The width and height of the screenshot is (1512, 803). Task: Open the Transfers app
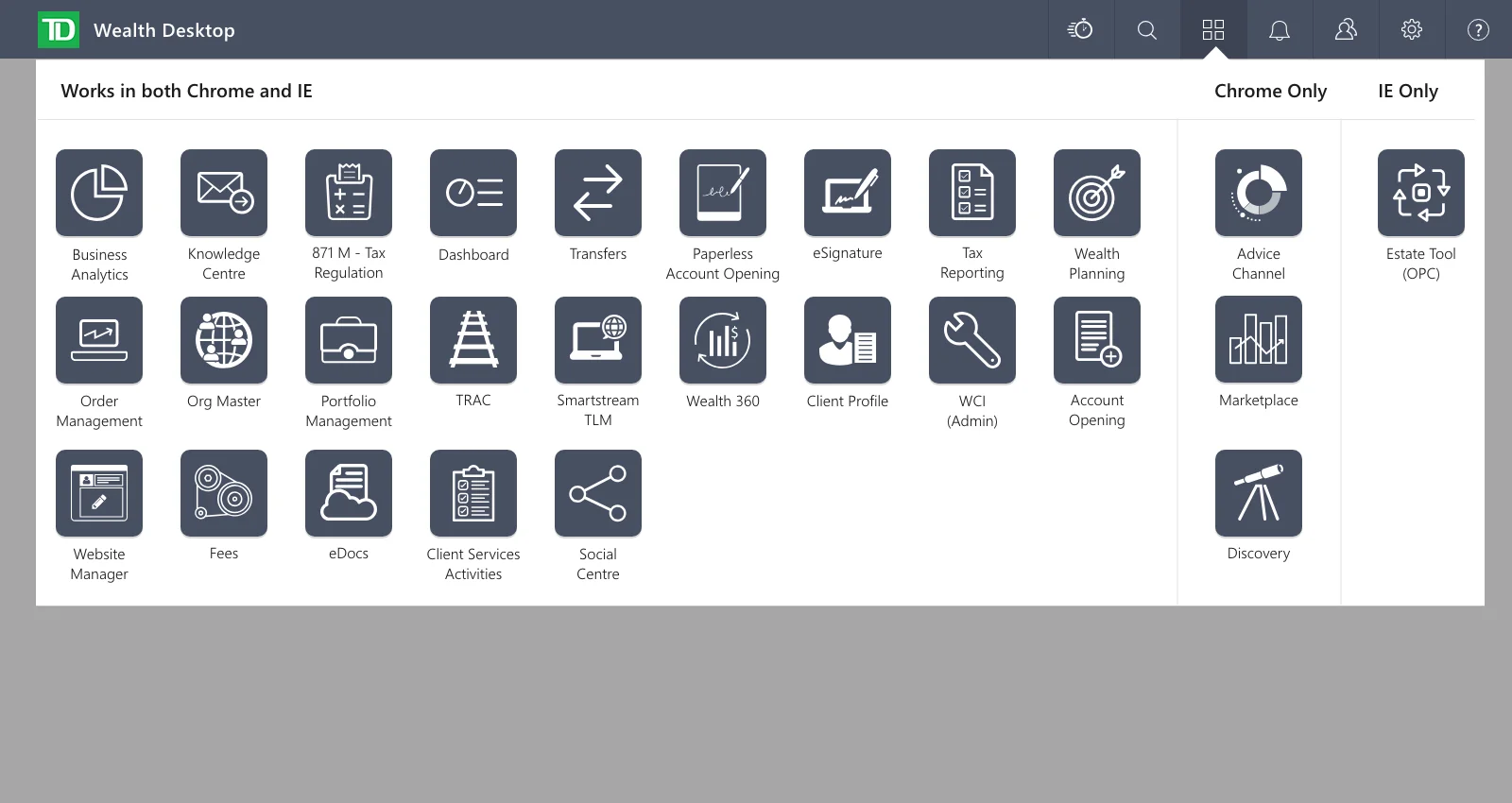[x=598, y=193]
